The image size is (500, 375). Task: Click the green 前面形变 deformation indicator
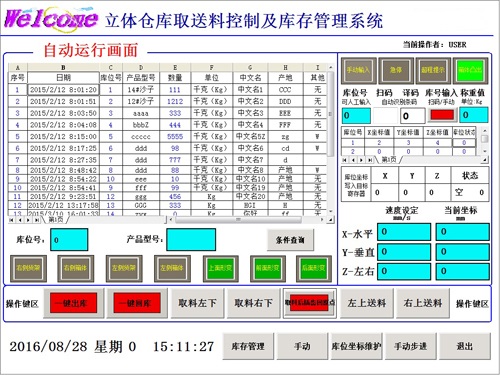pyautogui.click(x=268, y=268)
